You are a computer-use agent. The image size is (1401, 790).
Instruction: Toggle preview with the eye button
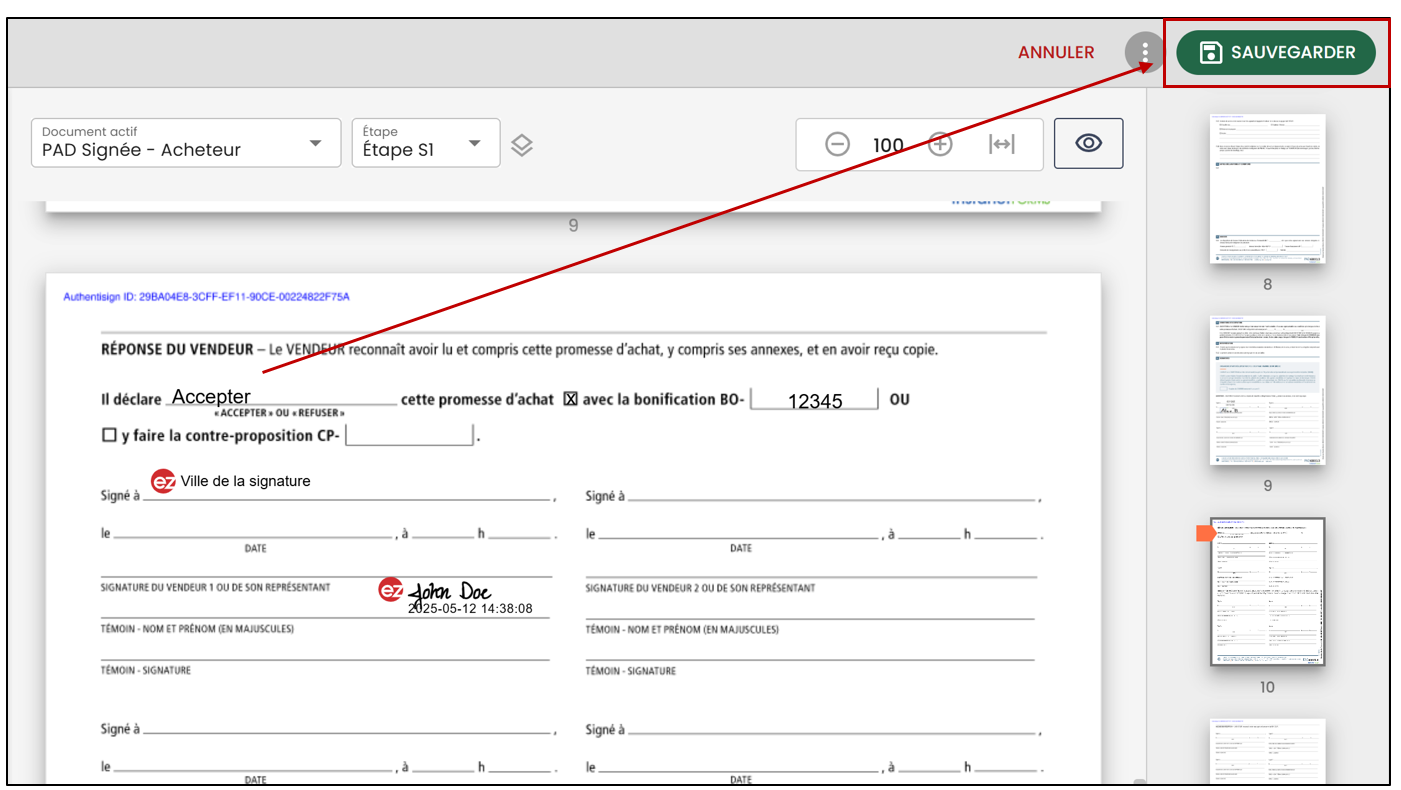click(1089, 143)
